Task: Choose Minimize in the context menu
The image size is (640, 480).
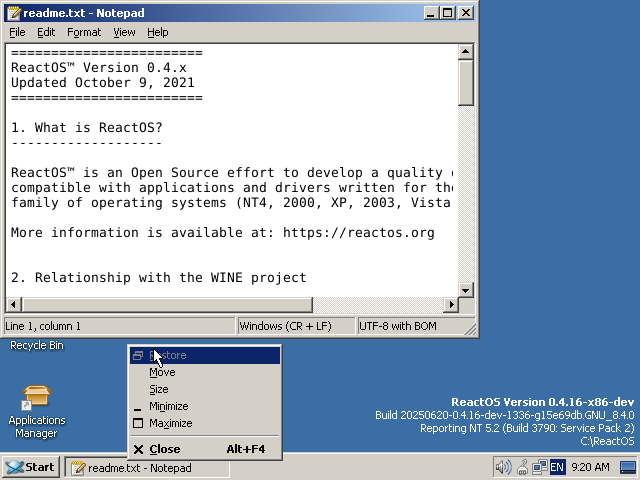Action: pos(205,407)
